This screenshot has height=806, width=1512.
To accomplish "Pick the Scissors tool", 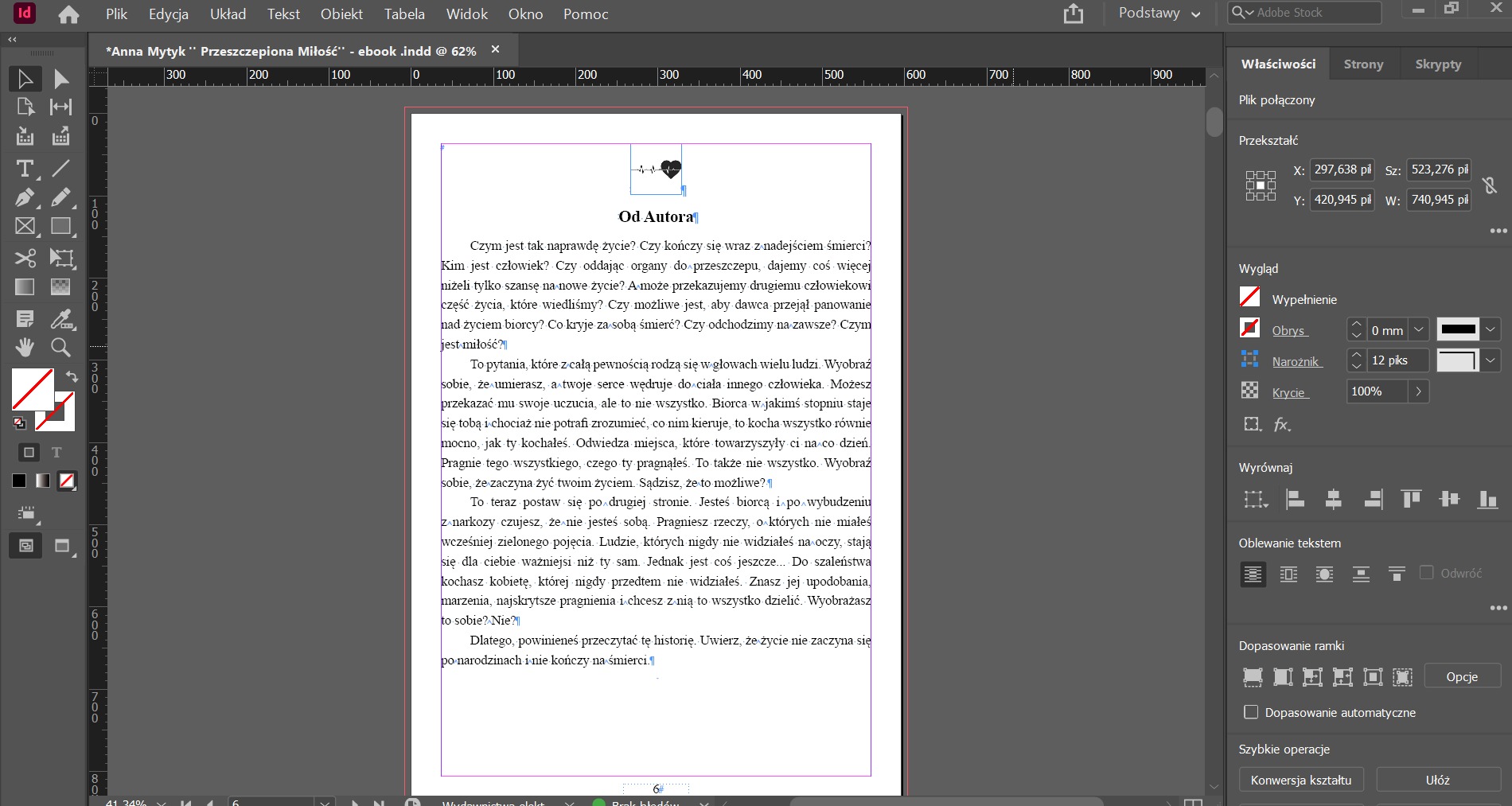I will pos(25,258).
